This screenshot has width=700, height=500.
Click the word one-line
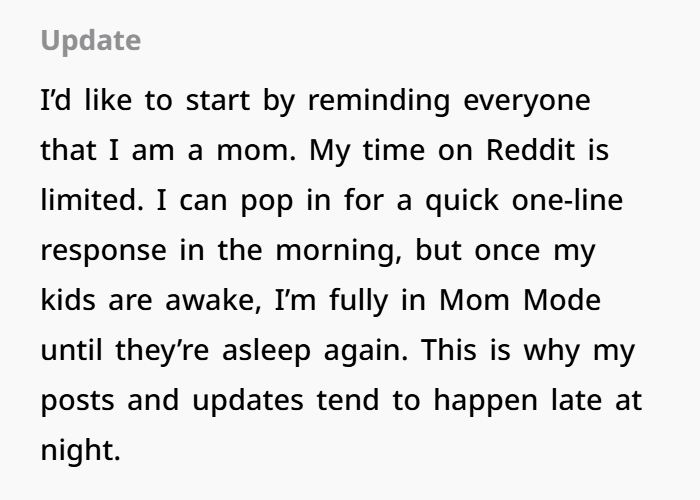click(567, 200)
